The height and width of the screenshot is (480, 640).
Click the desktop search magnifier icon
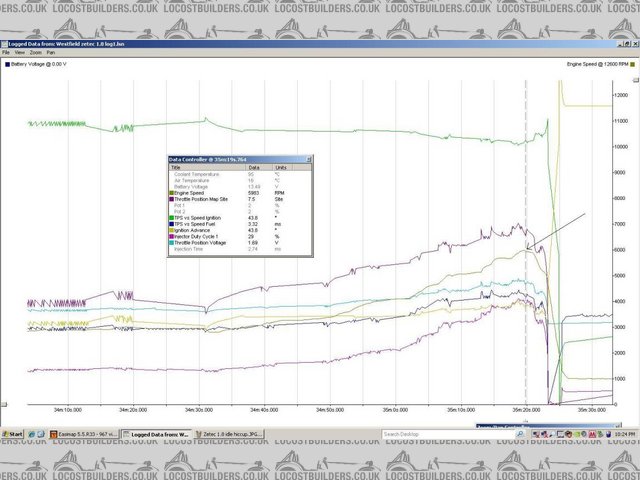click(x=520, y=434)
